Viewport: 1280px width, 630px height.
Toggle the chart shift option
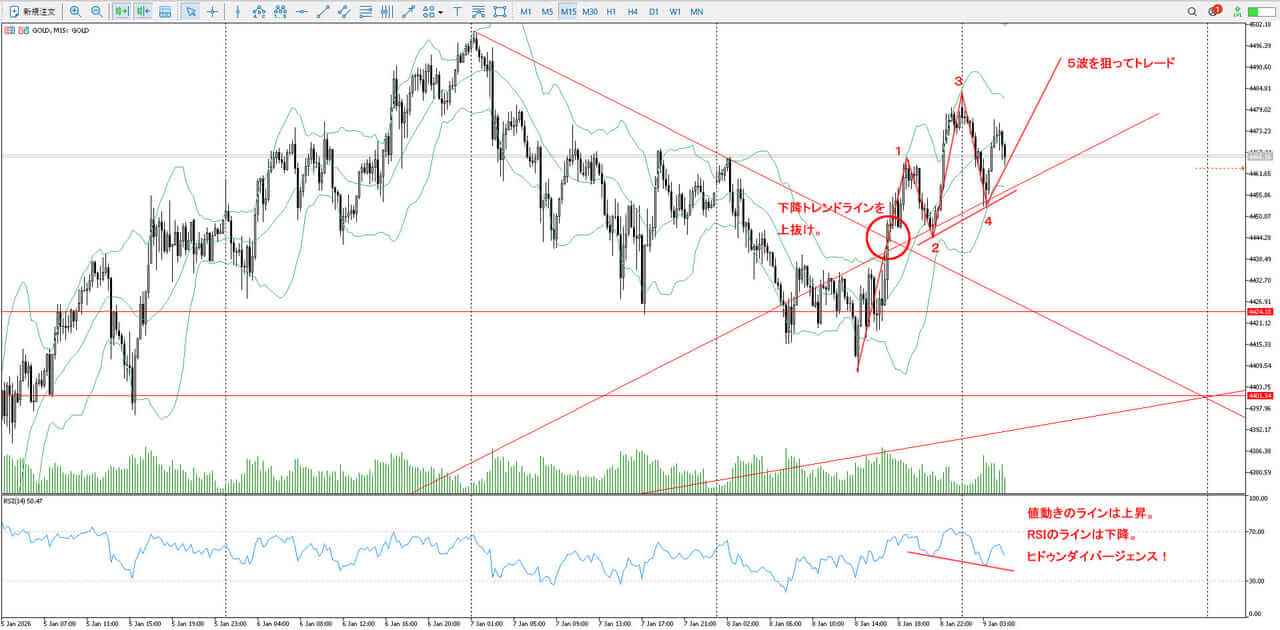pyautogui.click(x=143, y=12)
